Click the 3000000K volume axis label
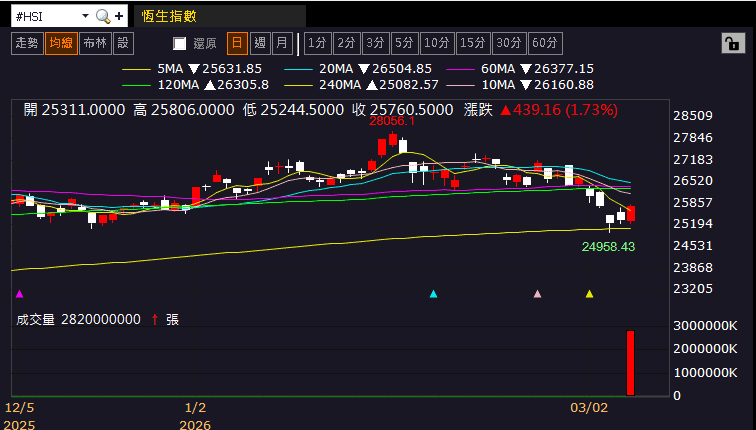This screenshot has width=756, height=430. (705, 326)
